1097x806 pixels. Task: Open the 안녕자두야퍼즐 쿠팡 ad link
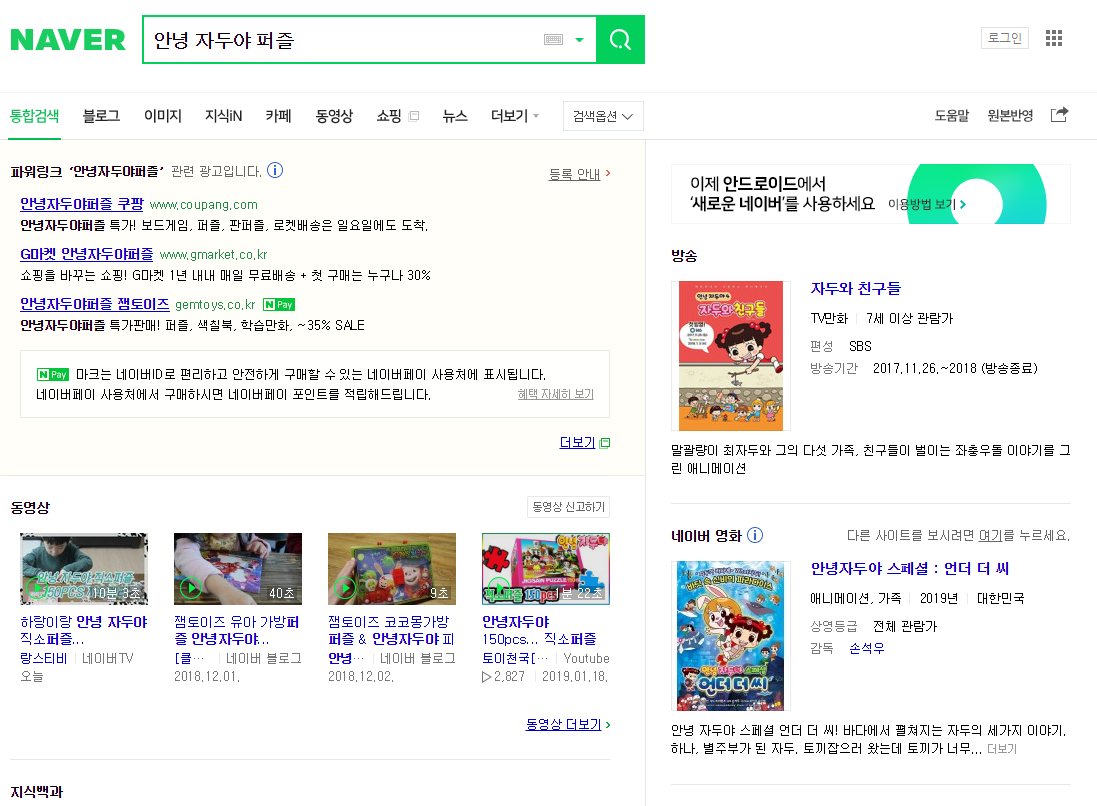pyautogui.click(x=82, y=204)
